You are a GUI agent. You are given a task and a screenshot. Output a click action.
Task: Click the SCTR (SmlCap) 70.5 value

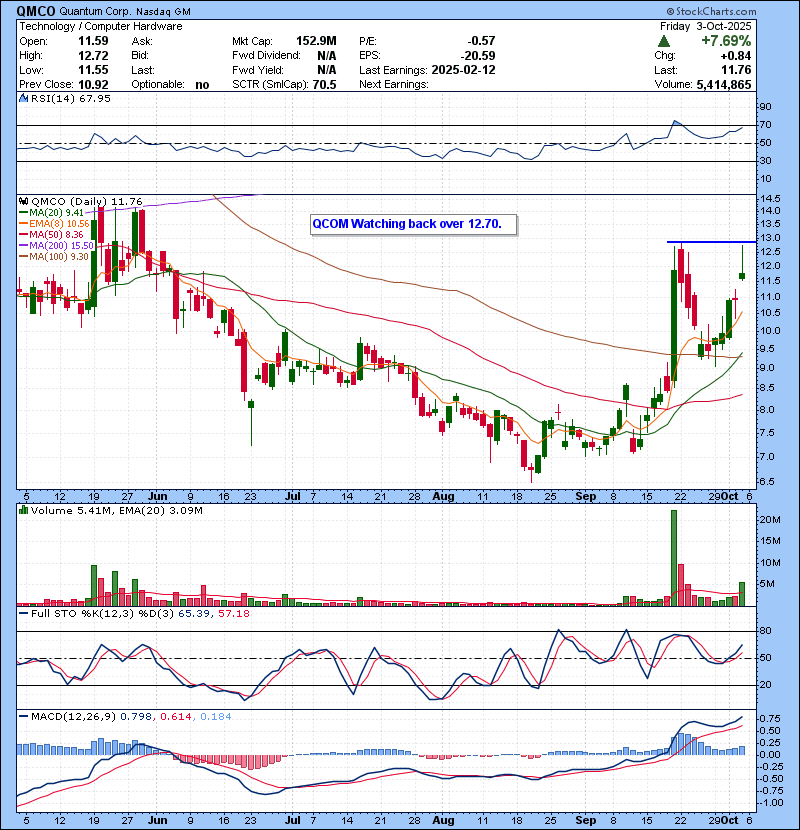(x=324, y=85)
